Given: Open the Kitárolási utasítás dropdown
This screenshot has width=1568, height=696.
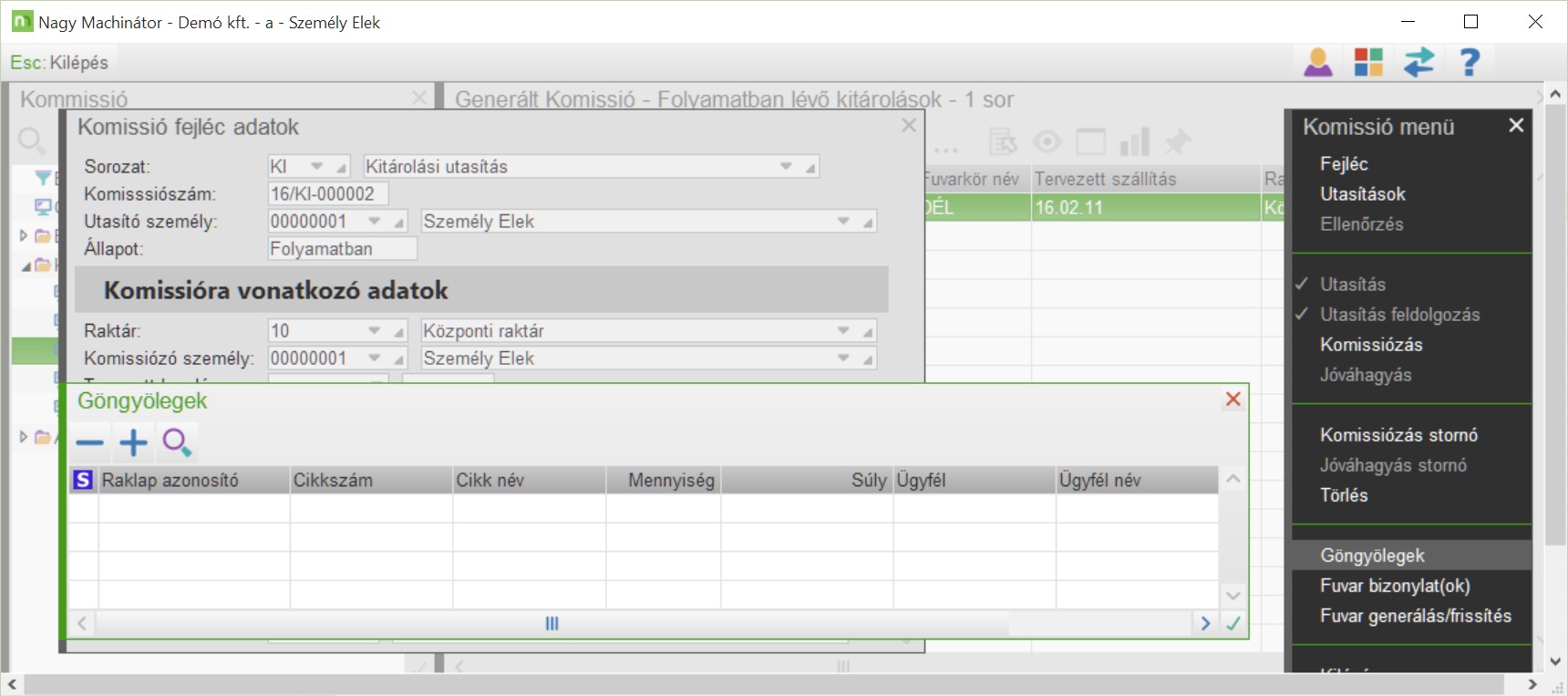Looking at the screenshot, I should [x=786, y=166].
